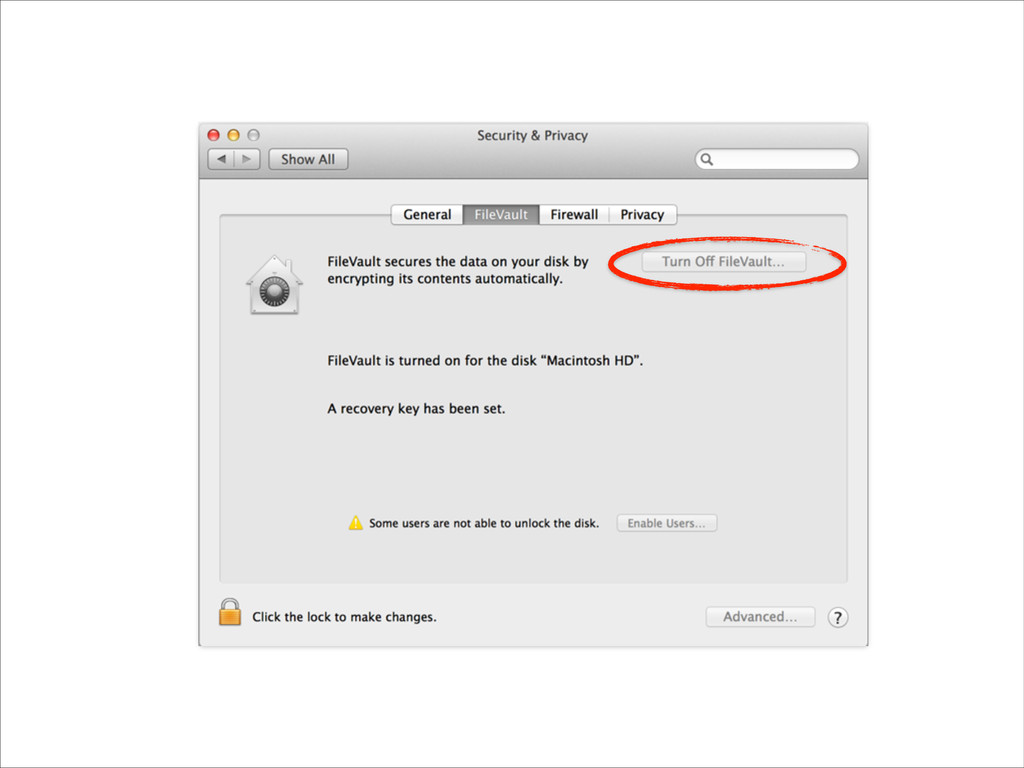Click the padlock icon to unlock changes
The image size is (1024, 768).
point(229,613)
